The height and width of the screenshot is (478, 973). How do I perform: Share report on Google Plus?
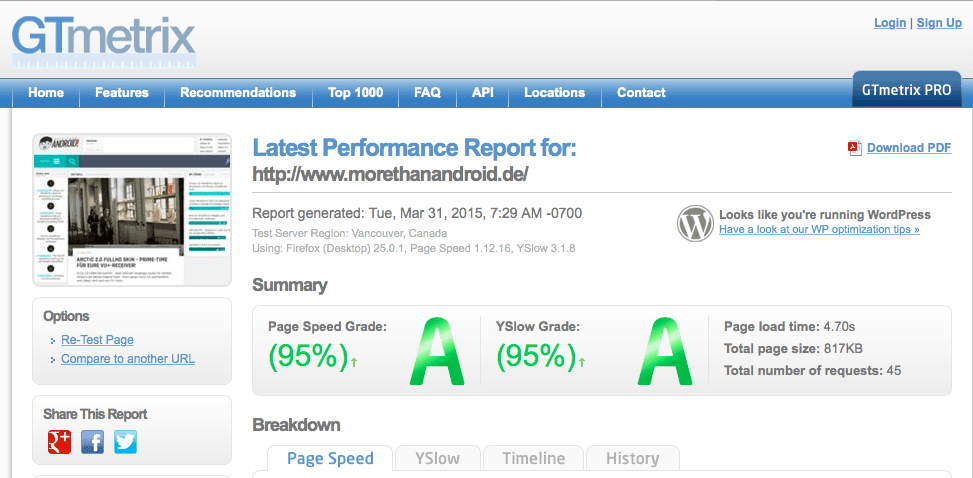pyautogui.click(x=60, y=441)
